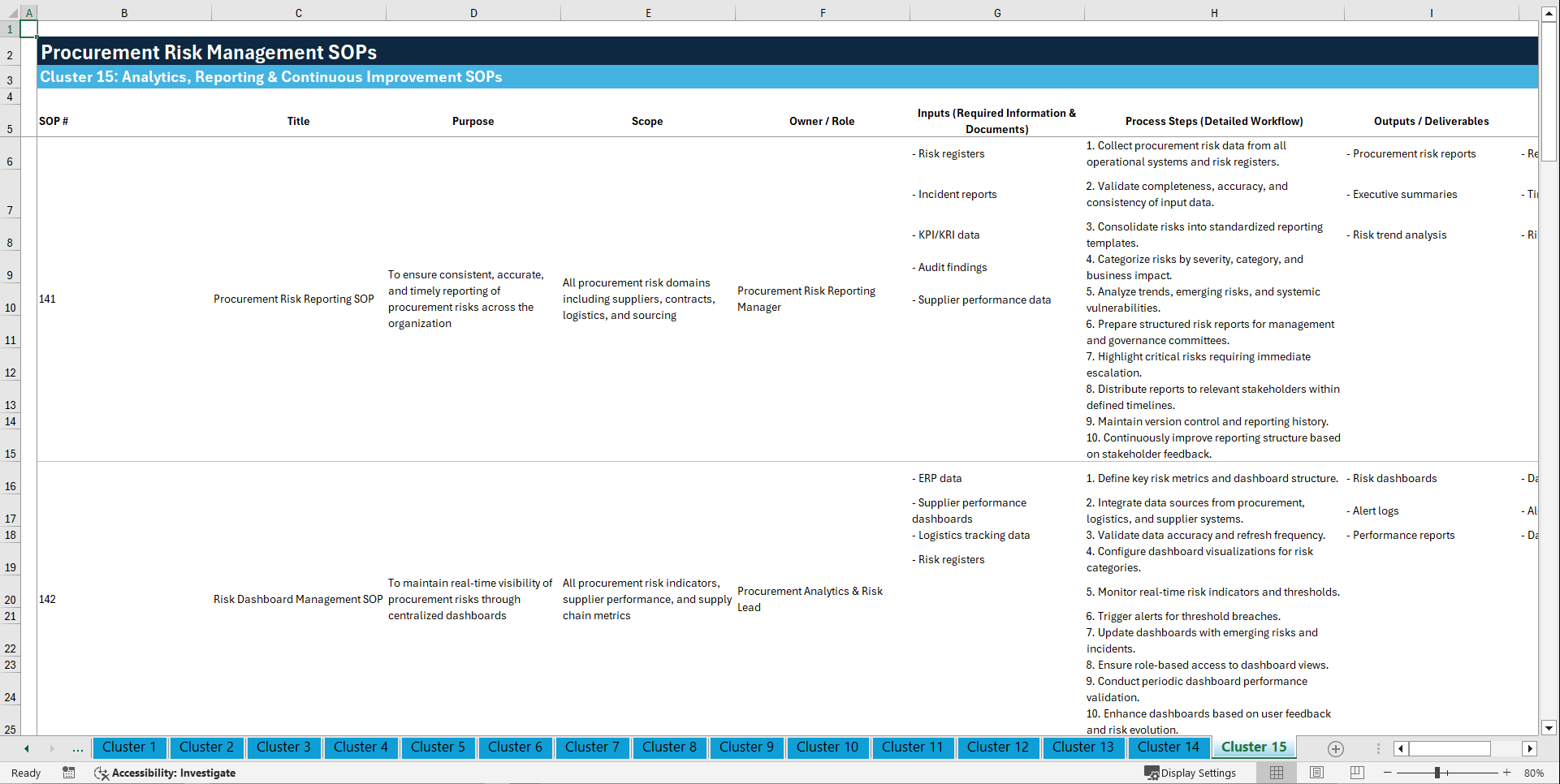This screenshot has height=784, width=1560.
Task: Click vertical scrollbar up arrow
Action: coord(1549,14)
